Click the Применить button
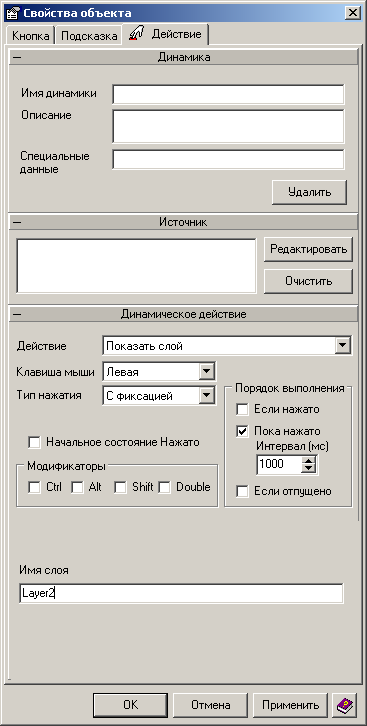Screen dimensions: 367x726 291,705
